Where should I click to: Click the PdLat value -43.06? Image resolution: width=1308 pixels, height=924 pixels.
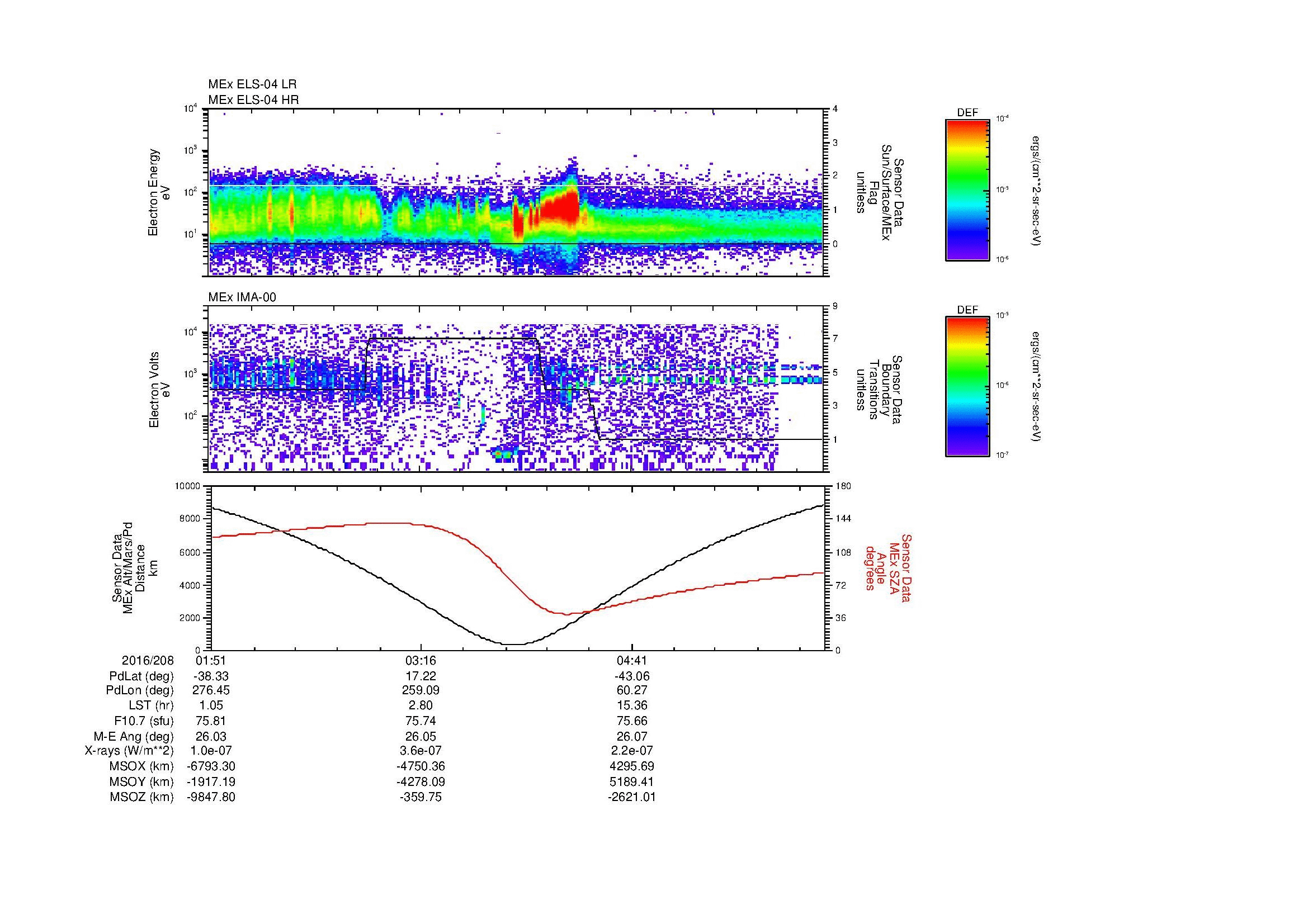632,676
